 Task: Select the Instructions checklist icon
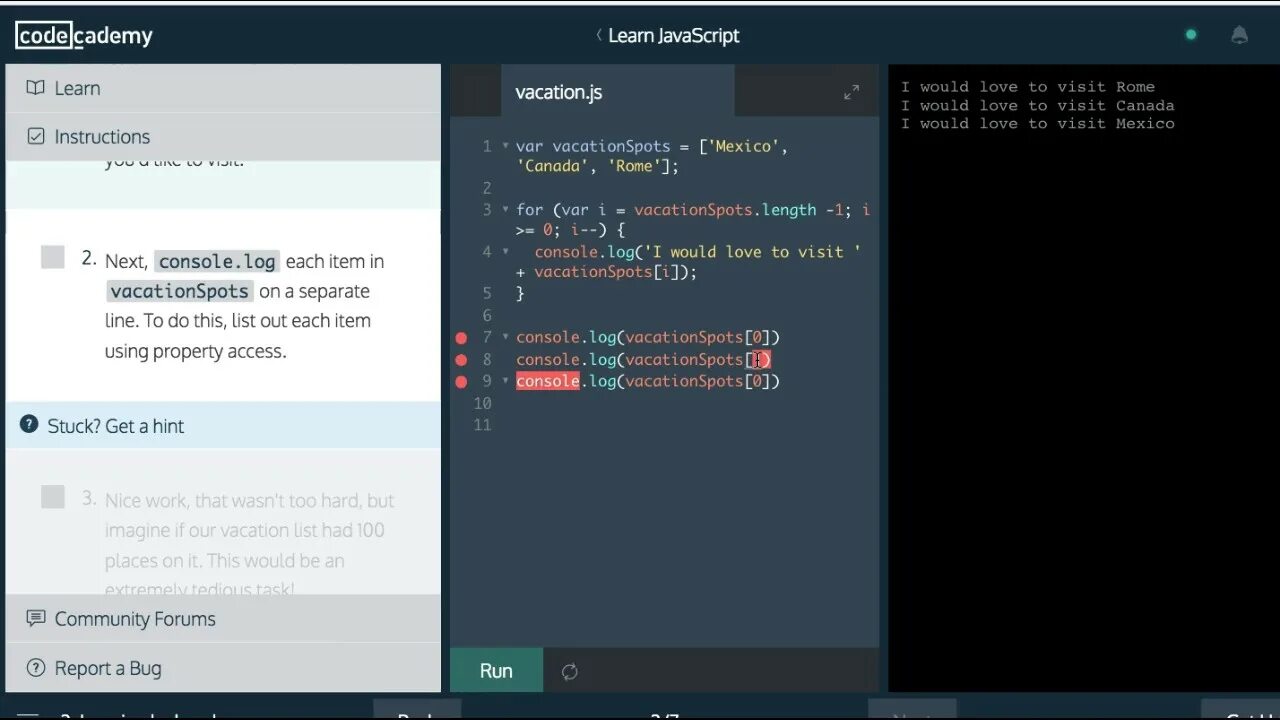[36, 136]
